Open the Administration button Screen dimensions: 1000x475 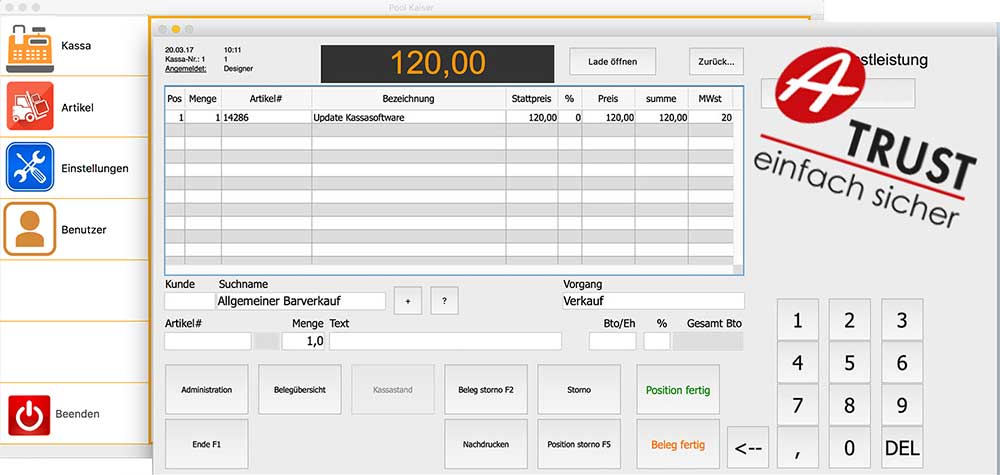coord(207,390)
